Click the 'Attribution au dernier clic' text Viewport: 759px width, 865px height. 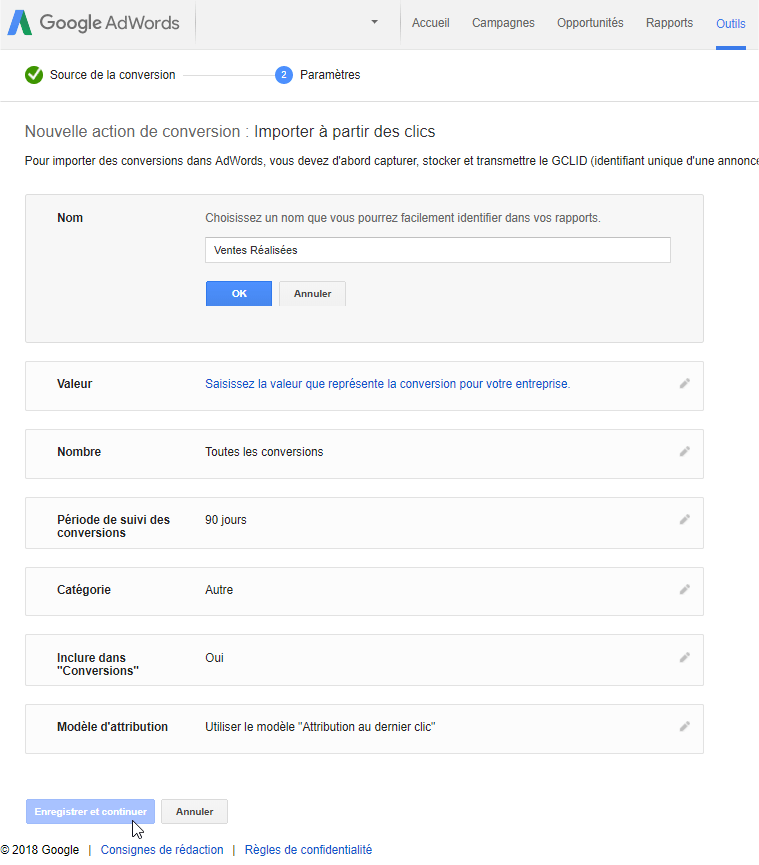[366, 727]
